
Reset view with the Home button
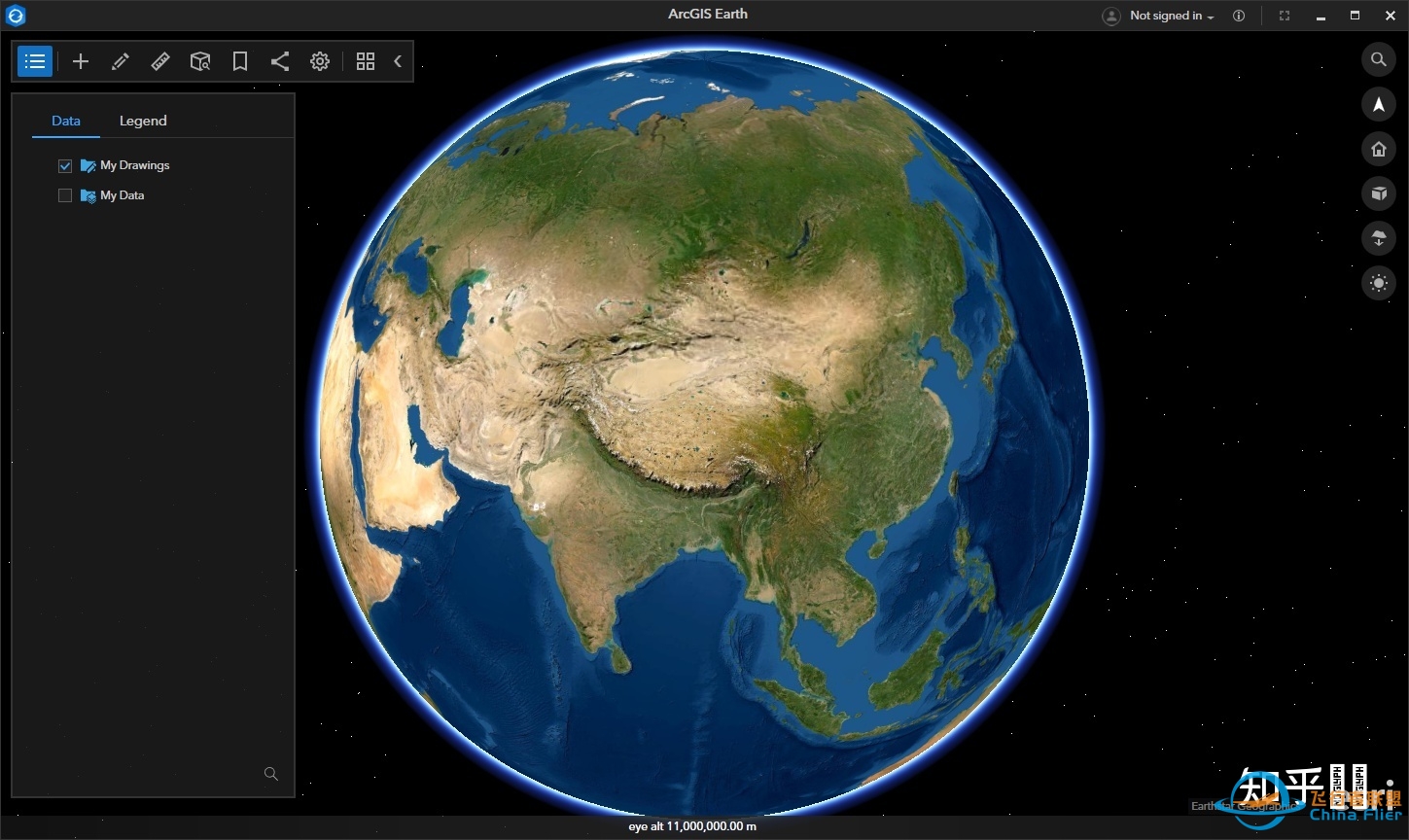1379,149
